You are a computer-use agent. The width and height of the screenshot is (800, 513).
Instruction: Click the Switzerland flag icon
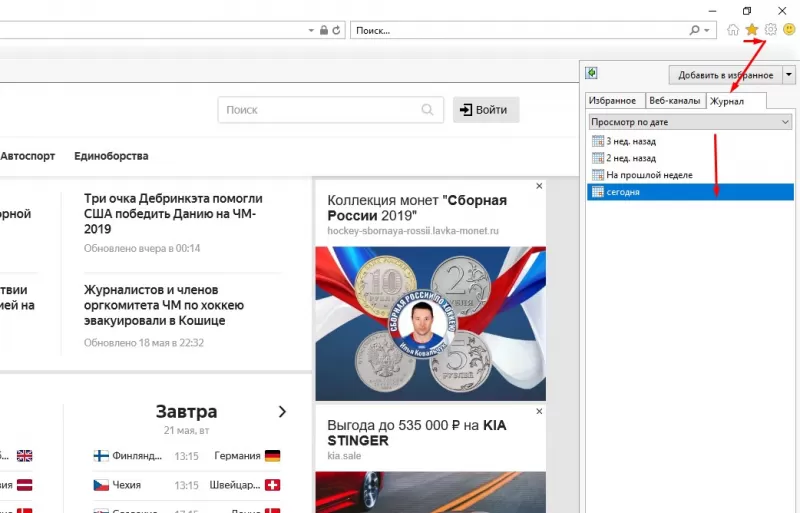[272, 485]
